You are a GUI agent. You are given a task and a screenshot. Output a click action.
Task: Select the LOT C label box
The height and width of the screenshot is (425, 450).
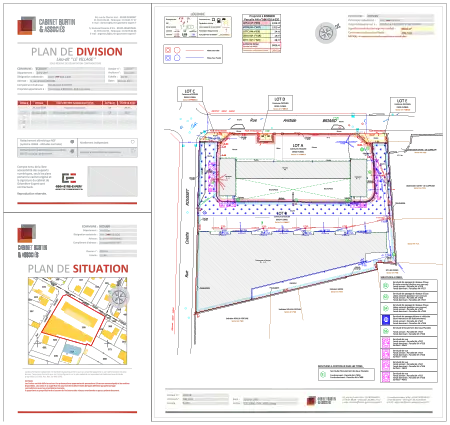(190, 94)
